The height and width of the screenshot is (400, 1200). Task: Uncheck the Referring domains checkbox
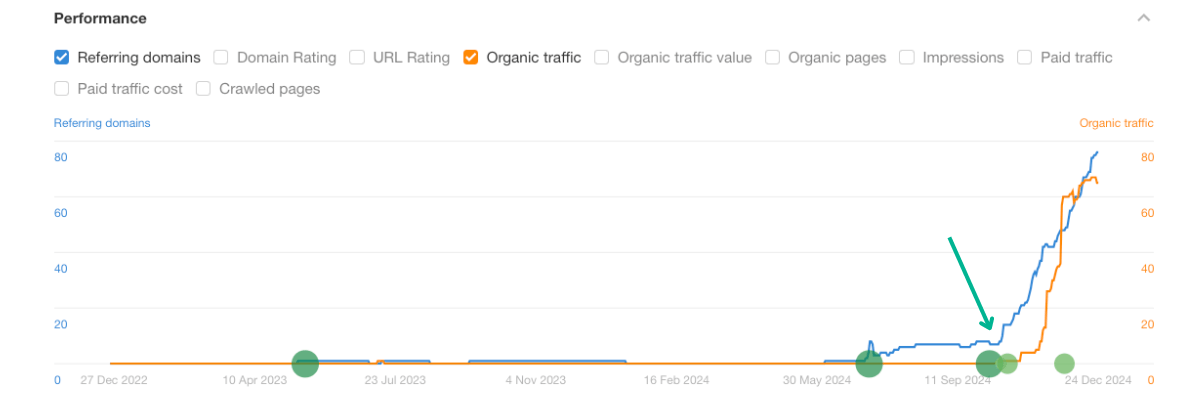62,58
